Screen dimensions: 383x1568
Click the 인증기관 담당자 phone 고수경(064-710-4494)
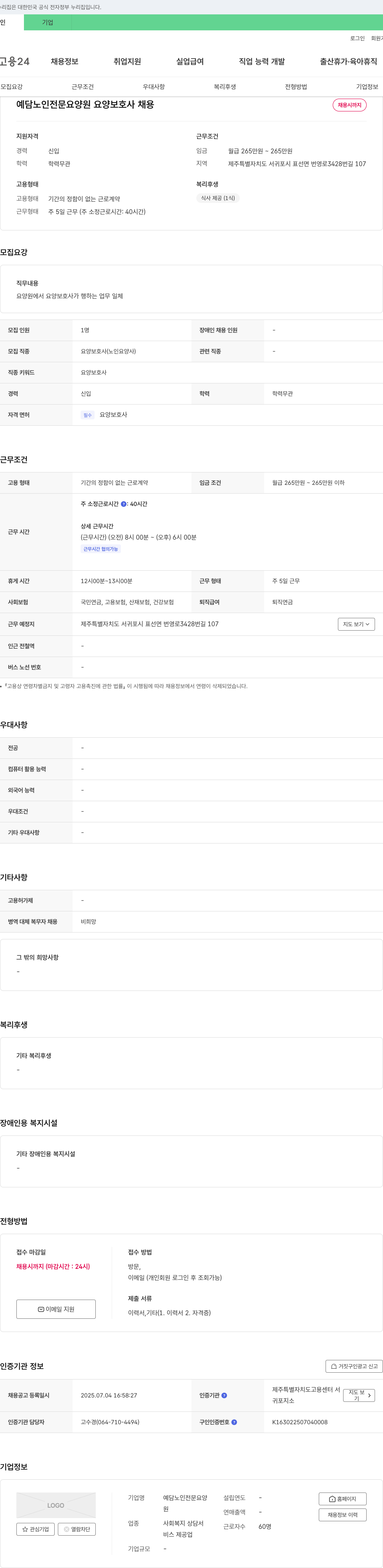point(110,1422)
